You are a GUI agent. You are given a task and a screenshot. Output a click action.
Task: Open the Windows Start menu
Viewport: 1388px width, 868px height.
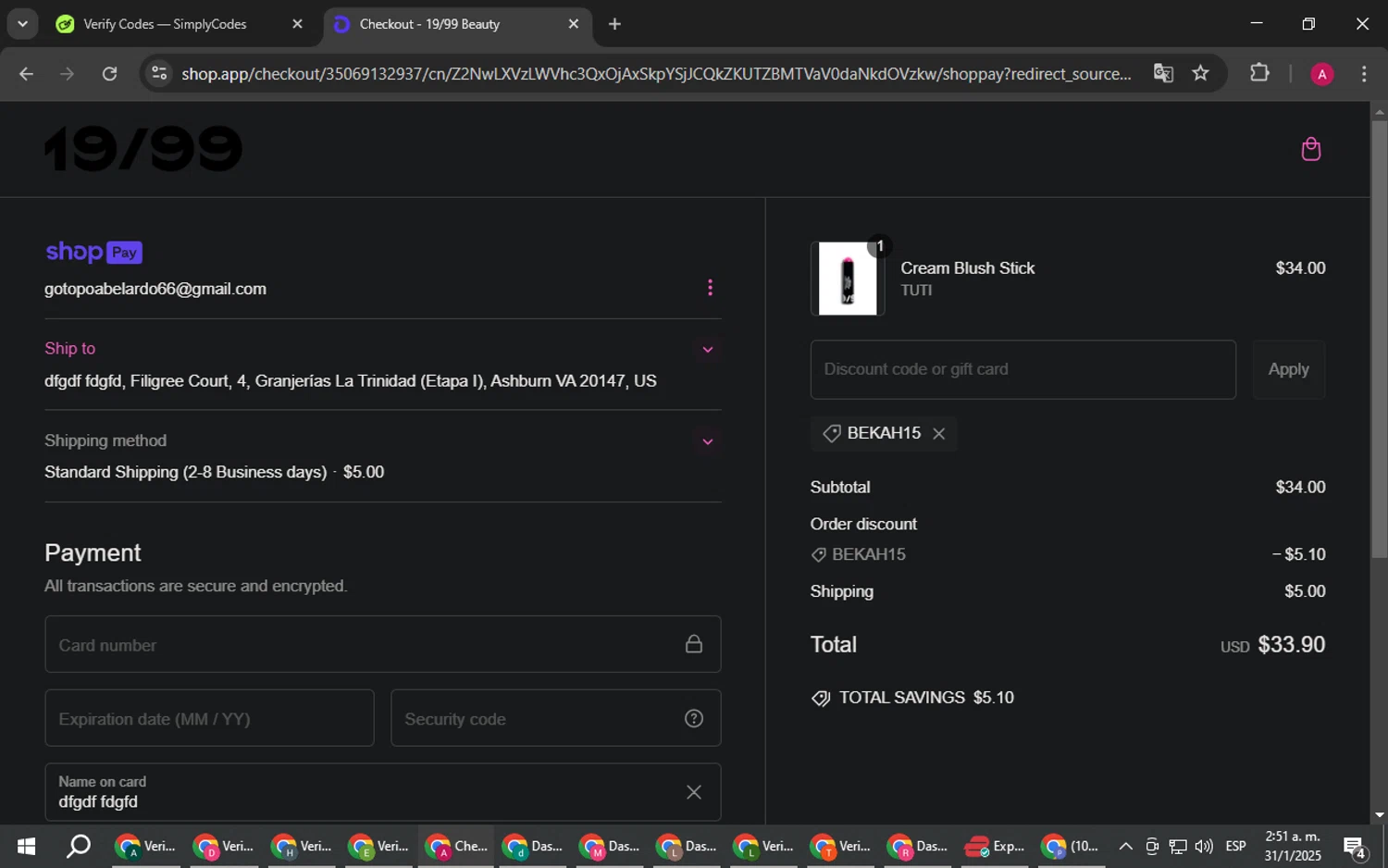point(26,846)
